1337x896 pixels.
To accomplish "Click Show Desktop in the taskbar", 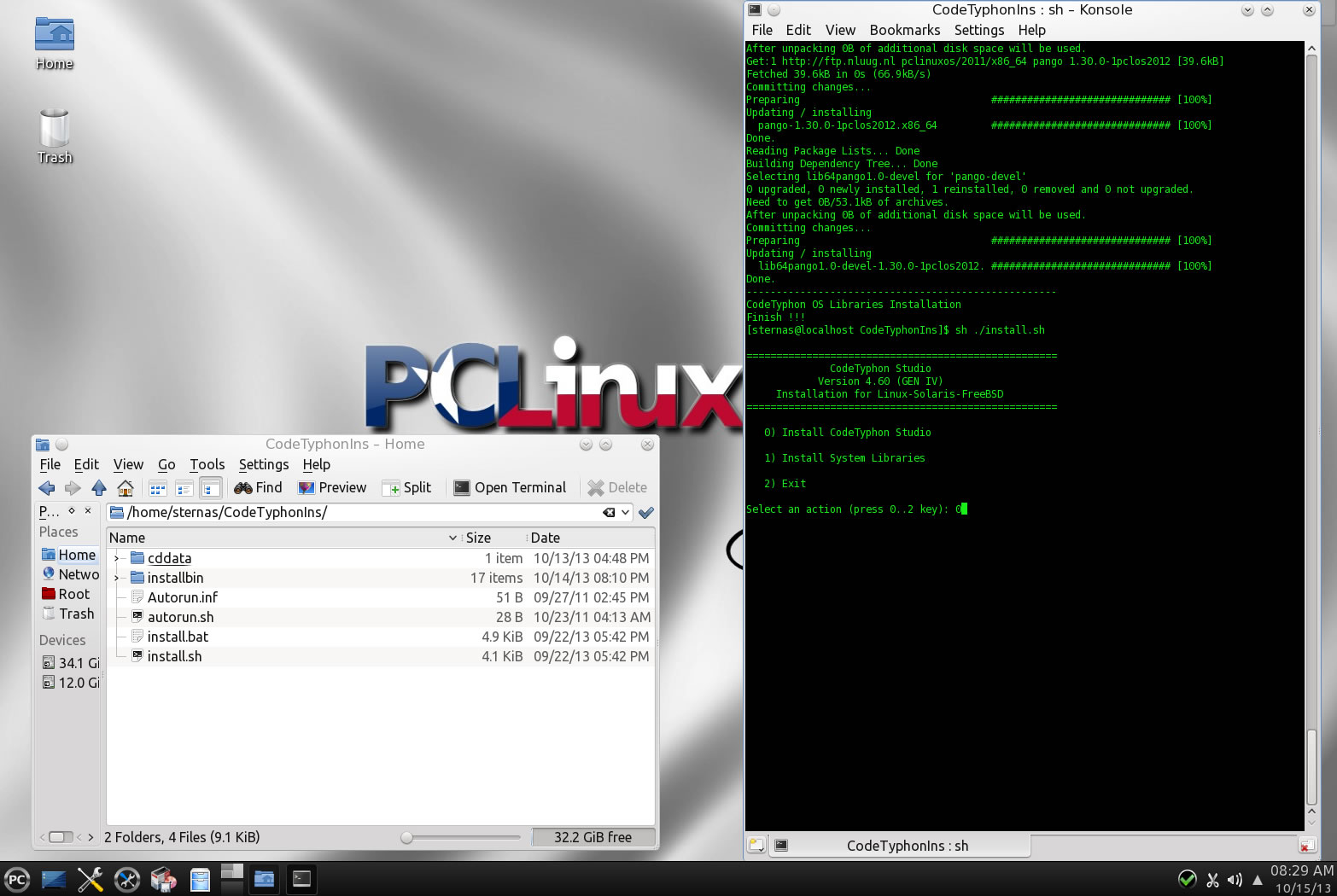I will click(53, 880).
